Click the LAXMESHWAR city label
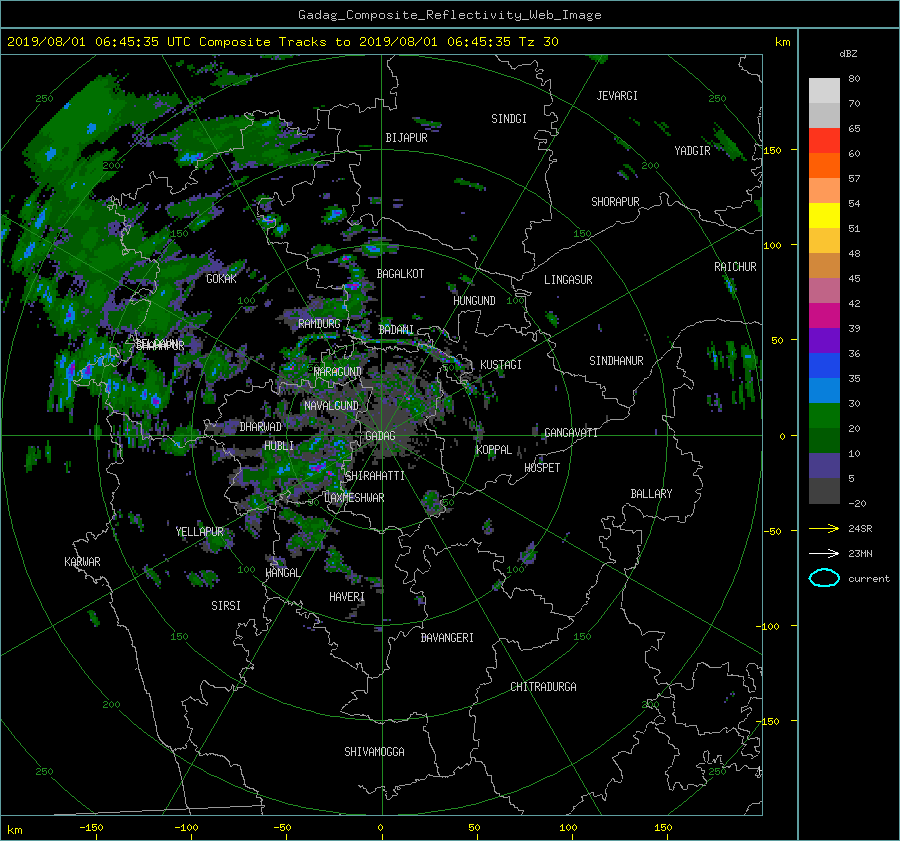The width and height of the screenshot is (900, 841). pyautogui.click(x=354, y=498)
